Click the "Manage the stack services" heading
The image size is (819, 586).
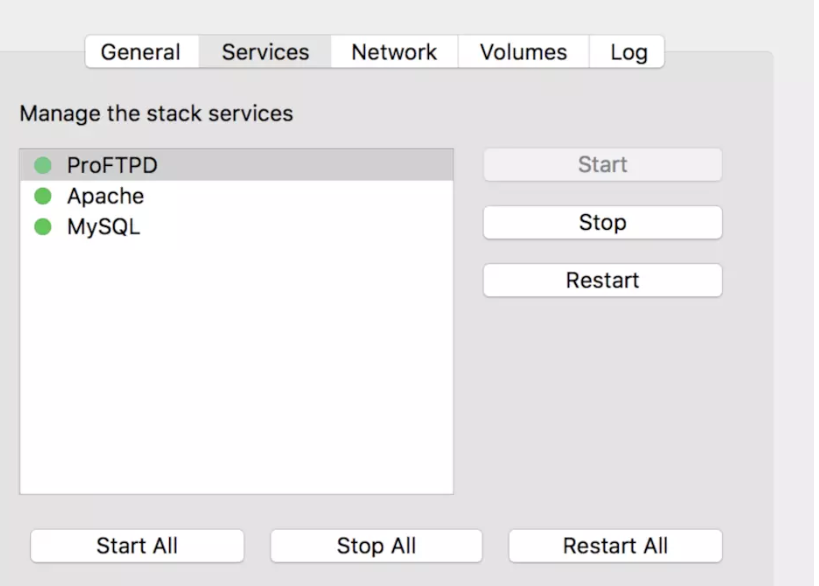click(156, 113)
